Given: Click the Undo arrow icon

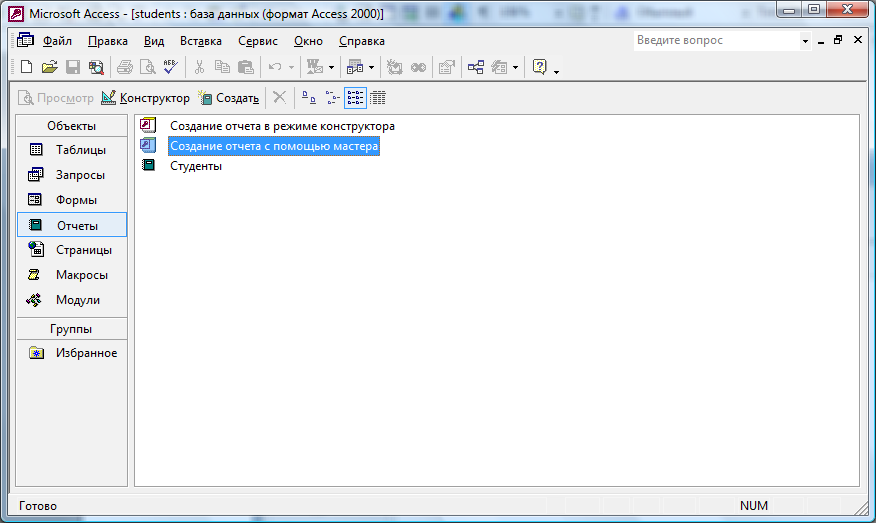Looking at the screenshot, I should click(275, 67).
